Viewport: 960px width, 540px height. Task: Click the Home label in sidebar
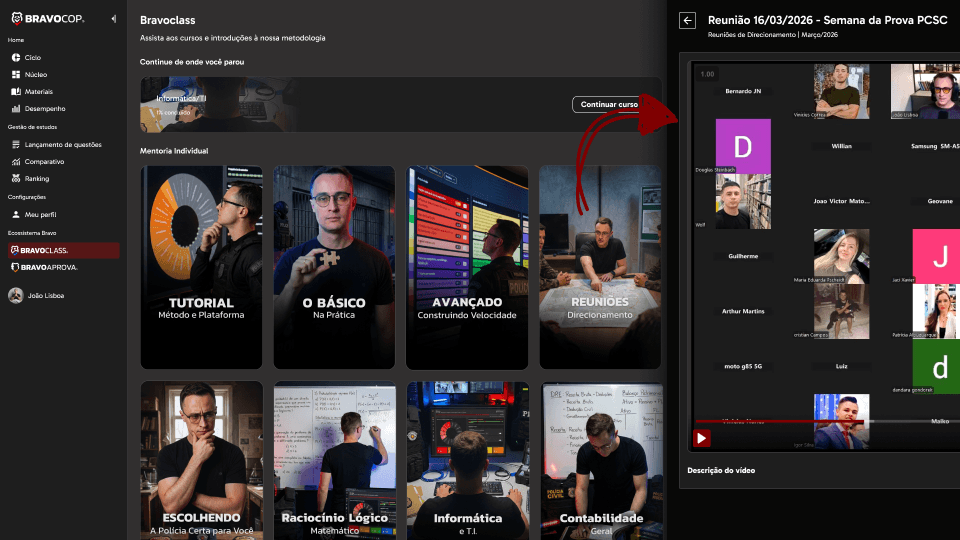point(16,40)
